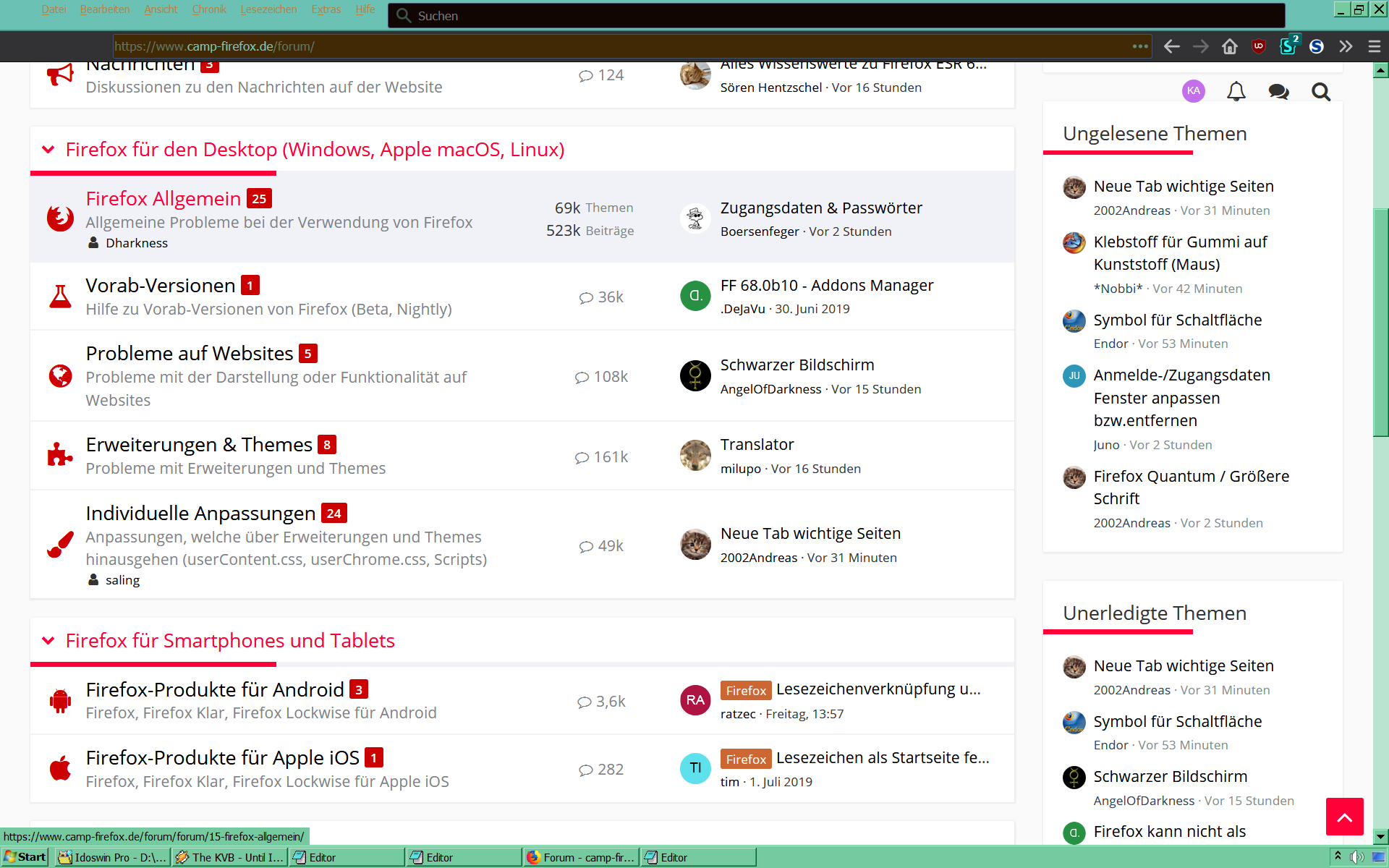
Task: Open the Lesezeichen menu
Action: tap(268, 9)
